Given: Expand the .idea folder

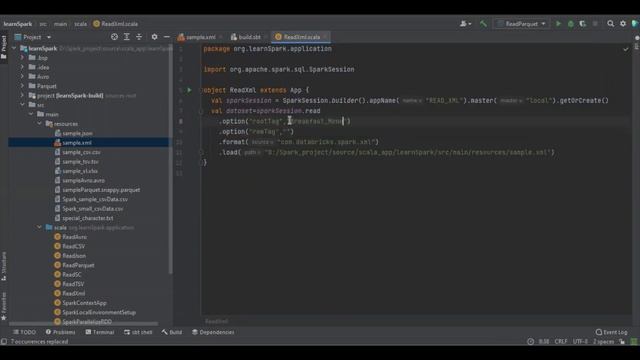Looking at the screenshot, I should click(22, 67).
